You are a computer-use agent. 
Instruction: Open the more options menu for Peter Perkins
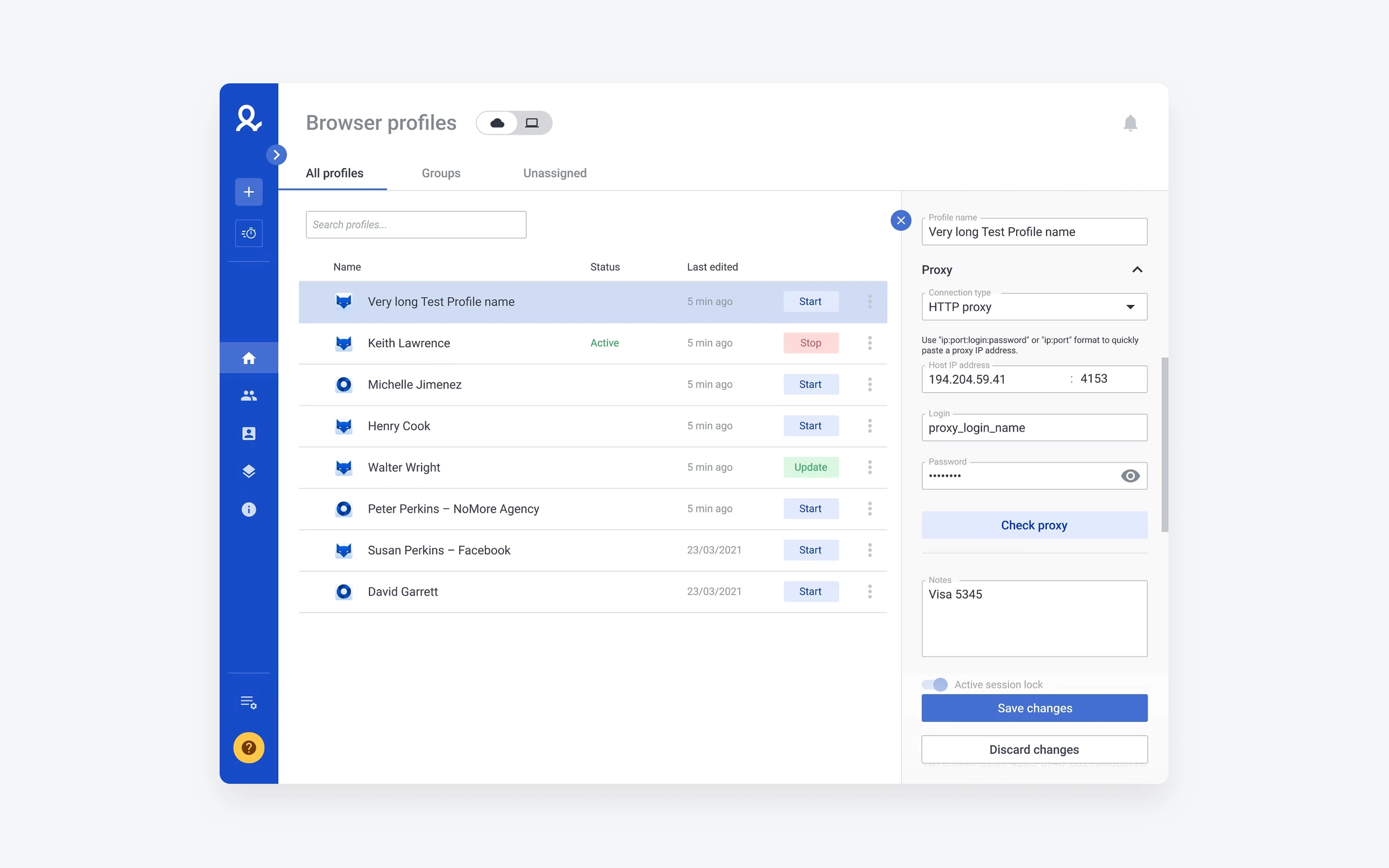click(x=870, y=509)
